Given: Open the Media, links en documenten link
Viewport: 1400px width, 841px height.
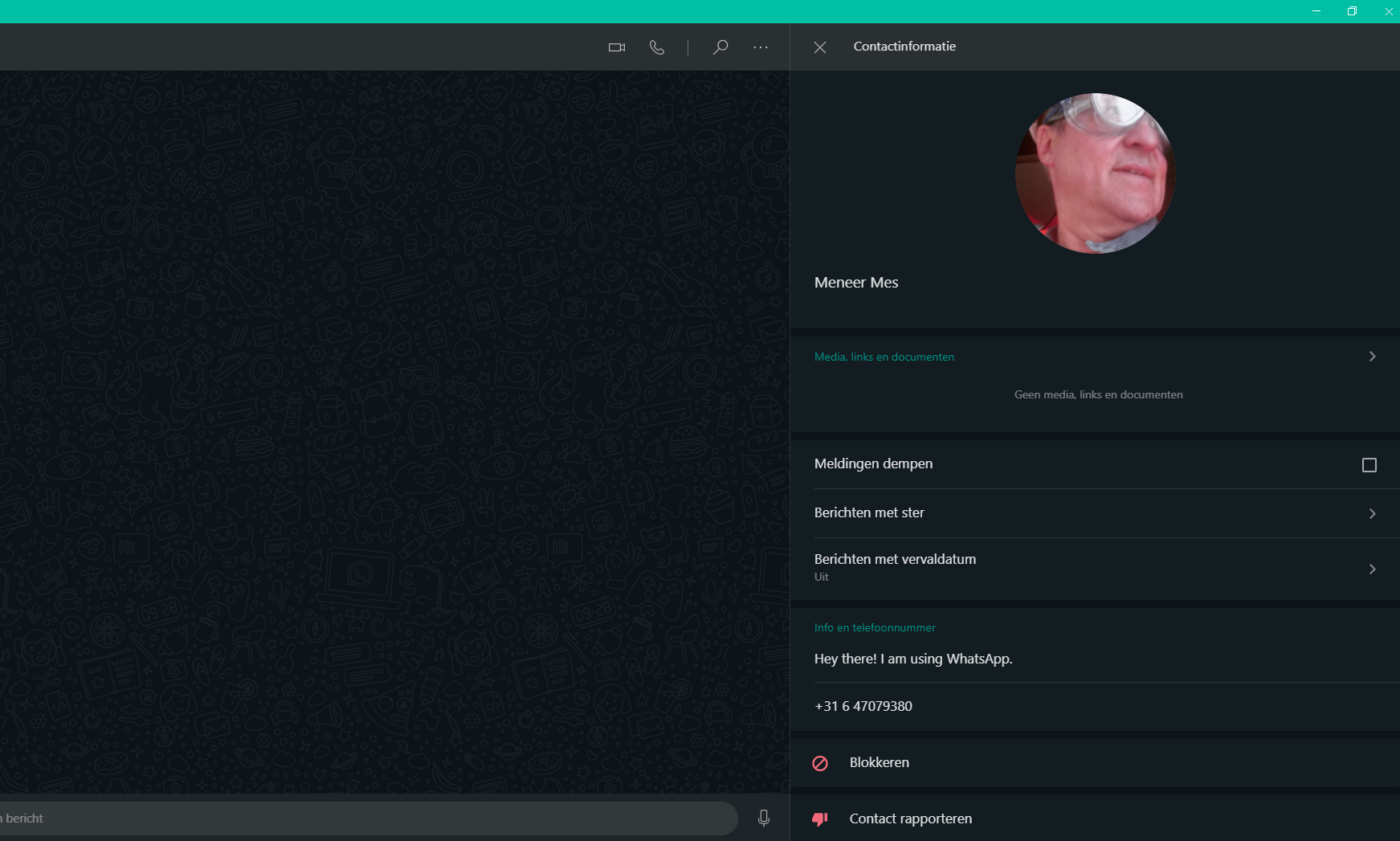Looking at the screenshot, I should (884, 357).
